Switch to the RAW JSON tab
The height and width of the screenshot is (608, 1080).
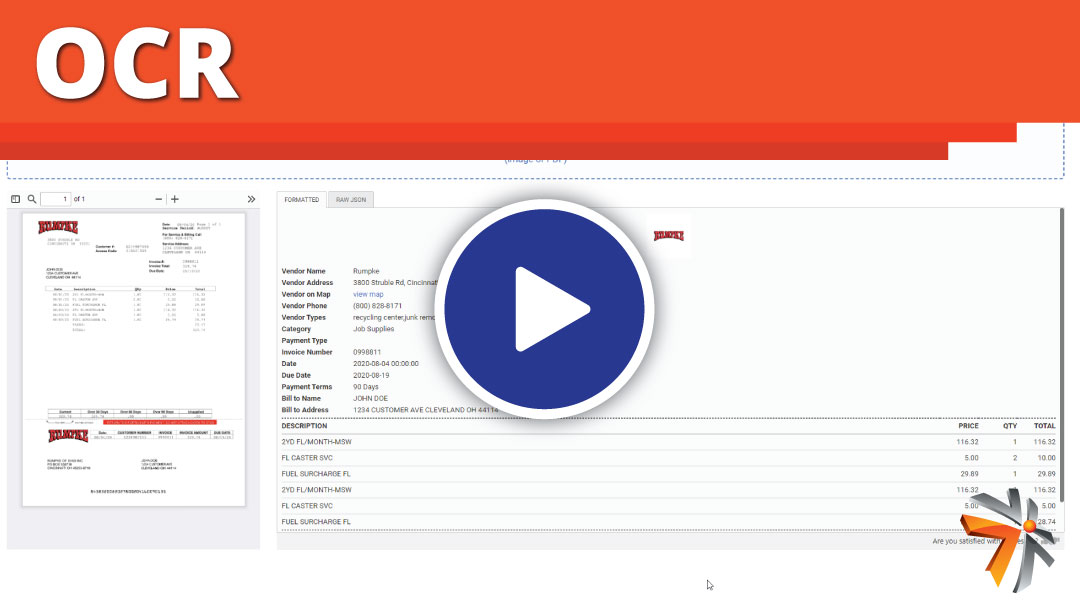(x=351, y=200)
